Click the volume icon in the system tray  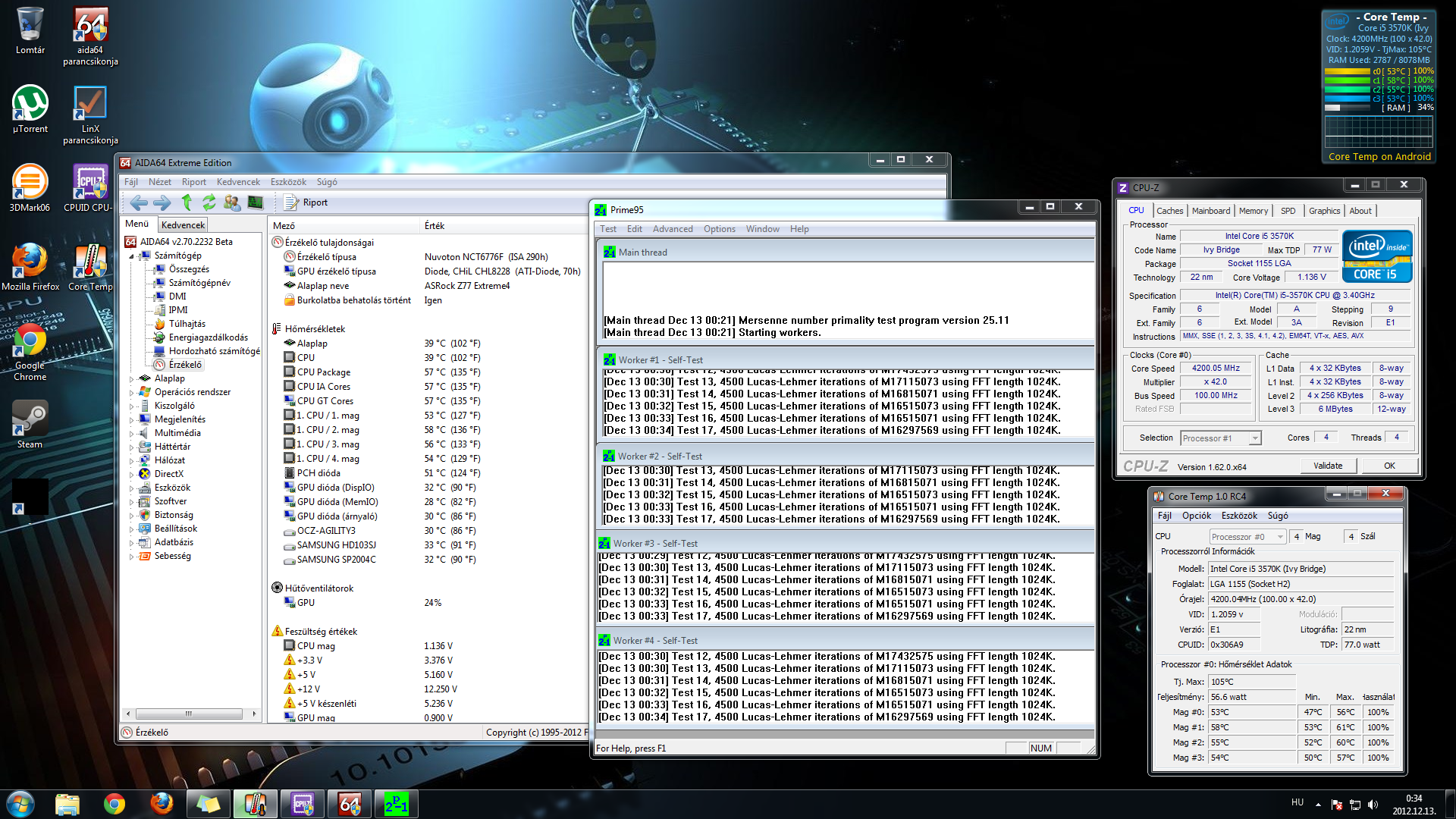click(x=1373, y=805)
